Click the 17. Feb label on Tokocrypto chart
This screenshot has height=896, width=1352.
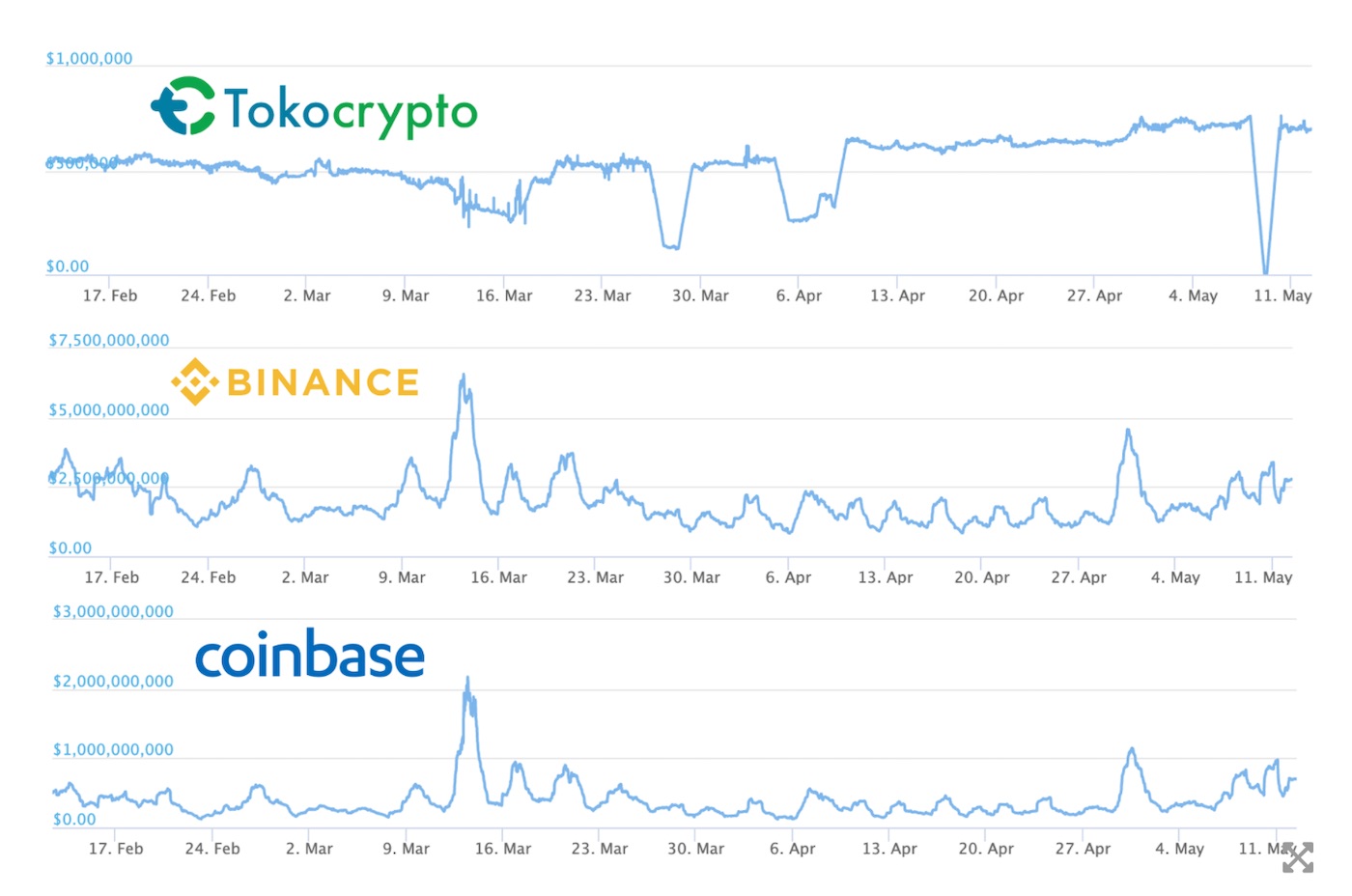point(110,295)
